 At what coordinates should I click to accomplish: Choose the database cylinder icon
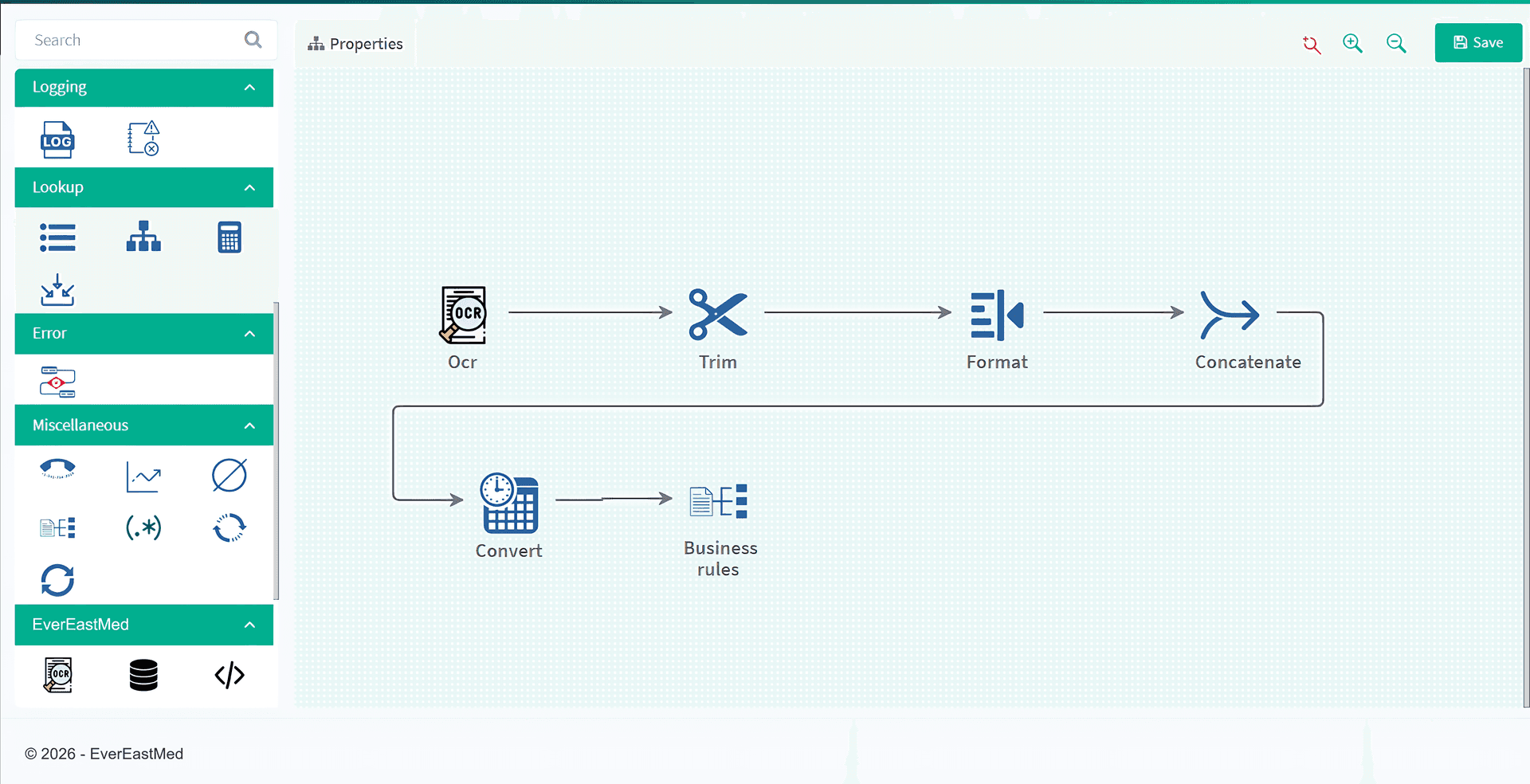click(x=143, y=675)
